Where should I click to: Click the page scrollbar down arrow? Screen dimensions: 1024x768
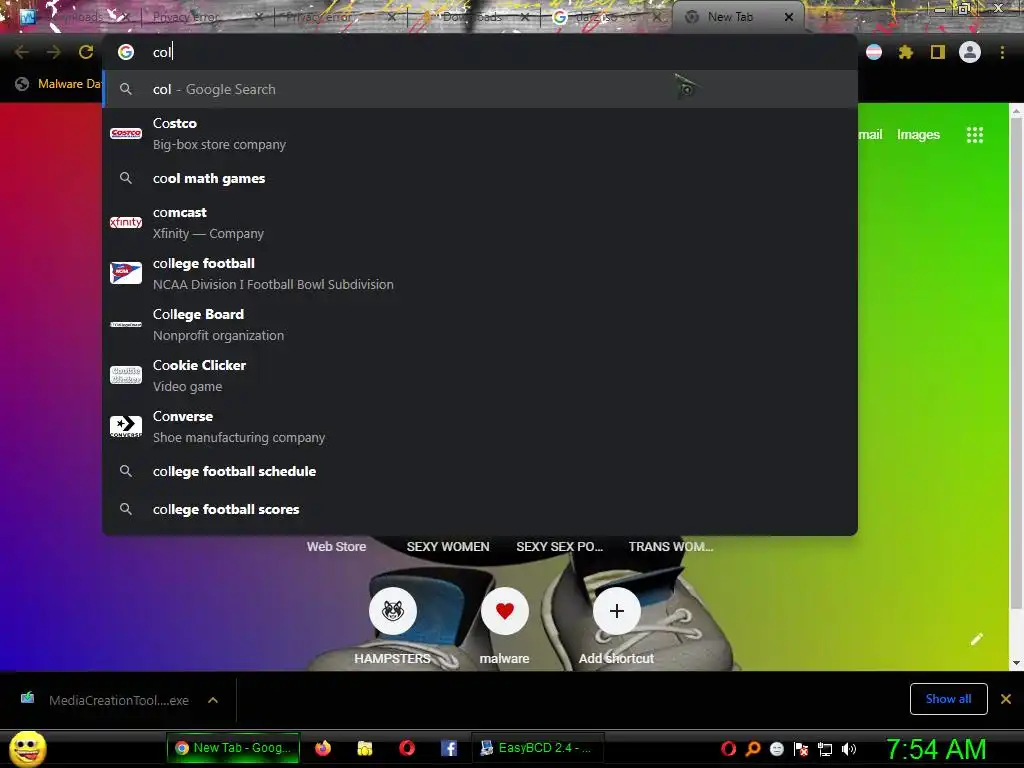coord(1016,663)
